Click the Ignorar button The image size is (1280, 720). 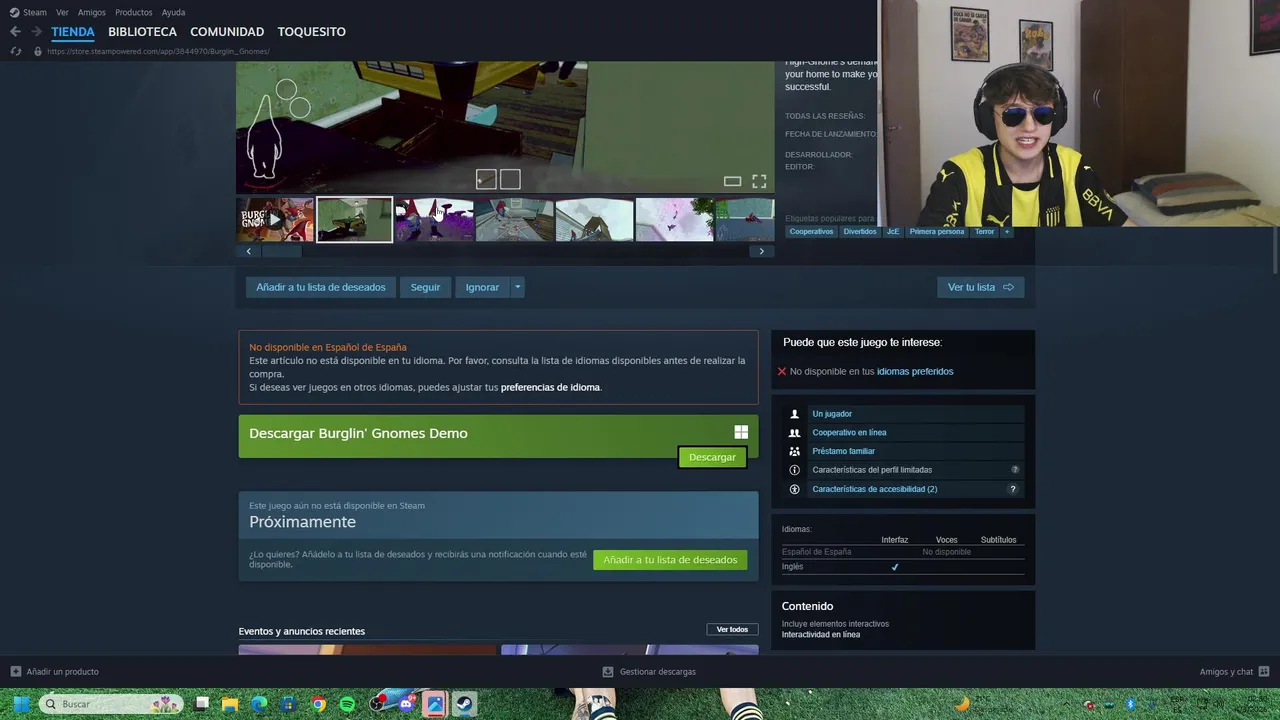(x=482, y=287)
